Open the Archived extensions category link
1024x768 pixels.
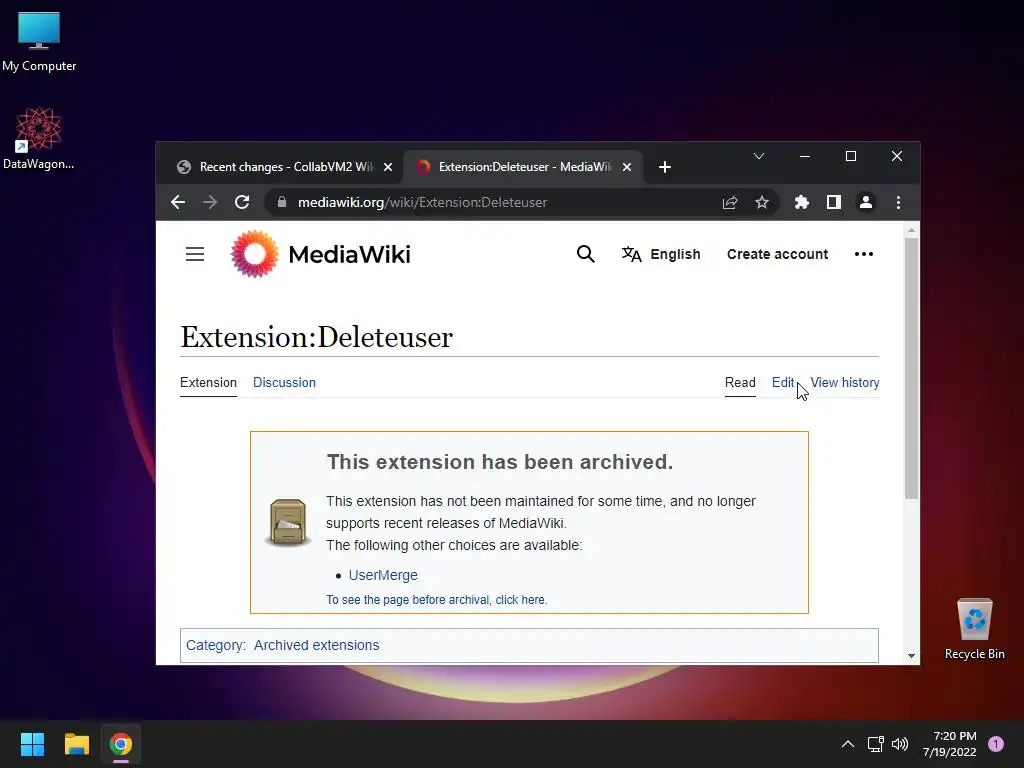click(x=316, y=645)
